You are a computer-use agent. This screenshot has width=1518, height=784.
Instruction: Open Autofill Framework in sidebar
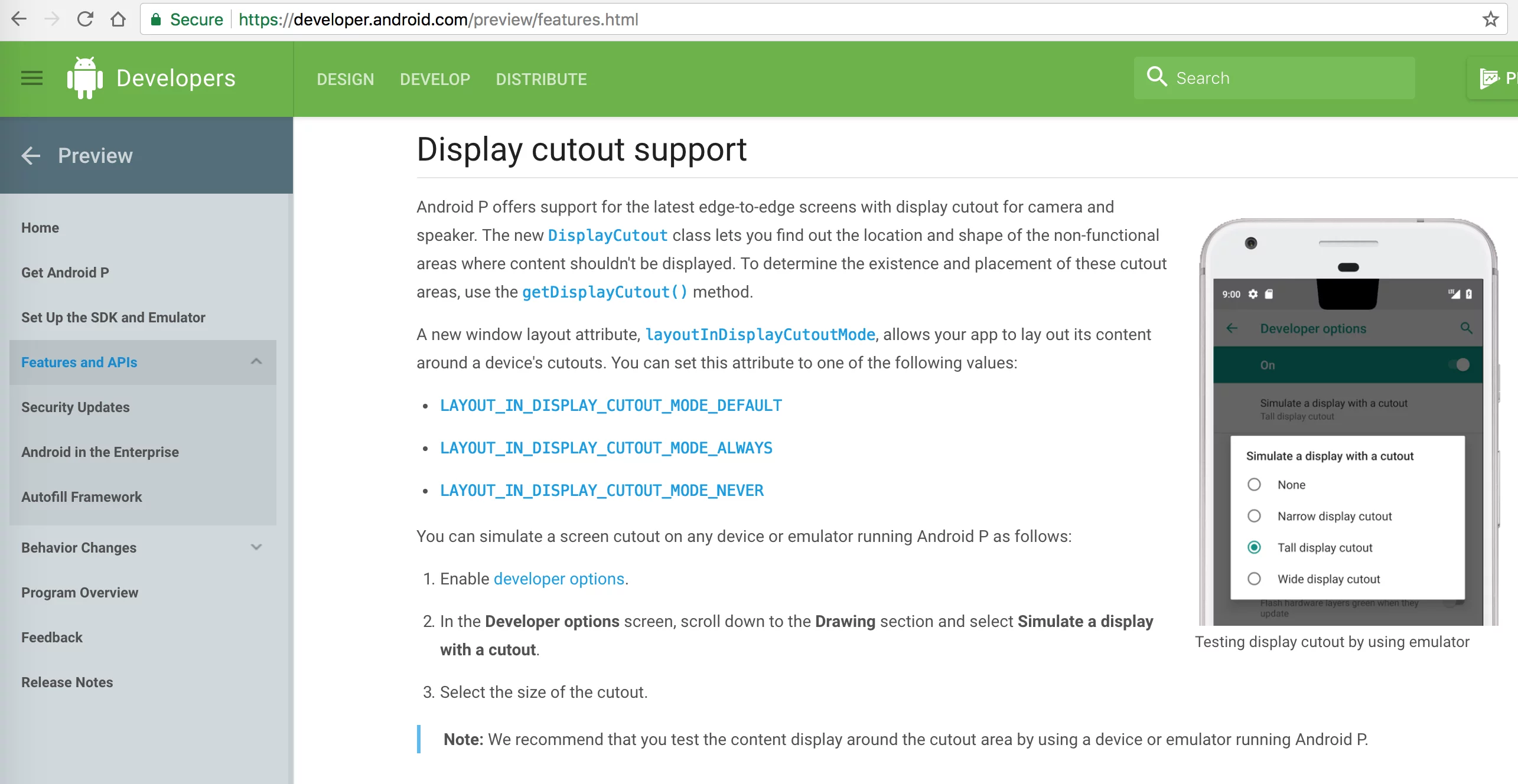point(82,497)
